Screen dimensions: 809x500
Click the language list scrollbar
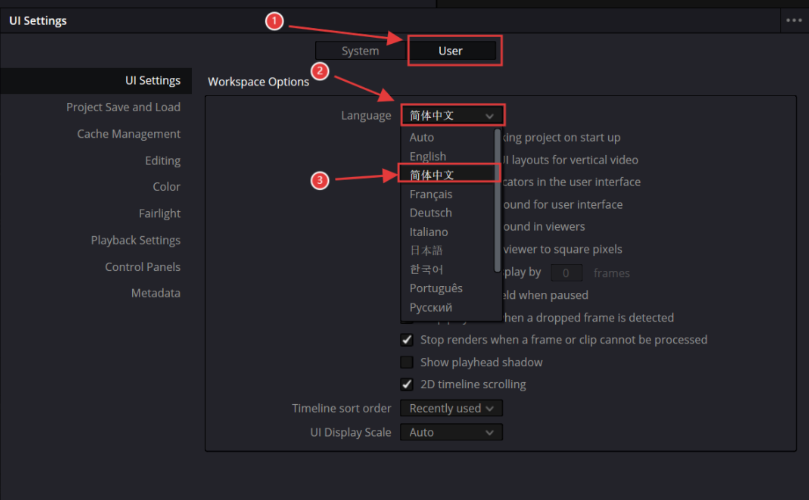point(497,200)
